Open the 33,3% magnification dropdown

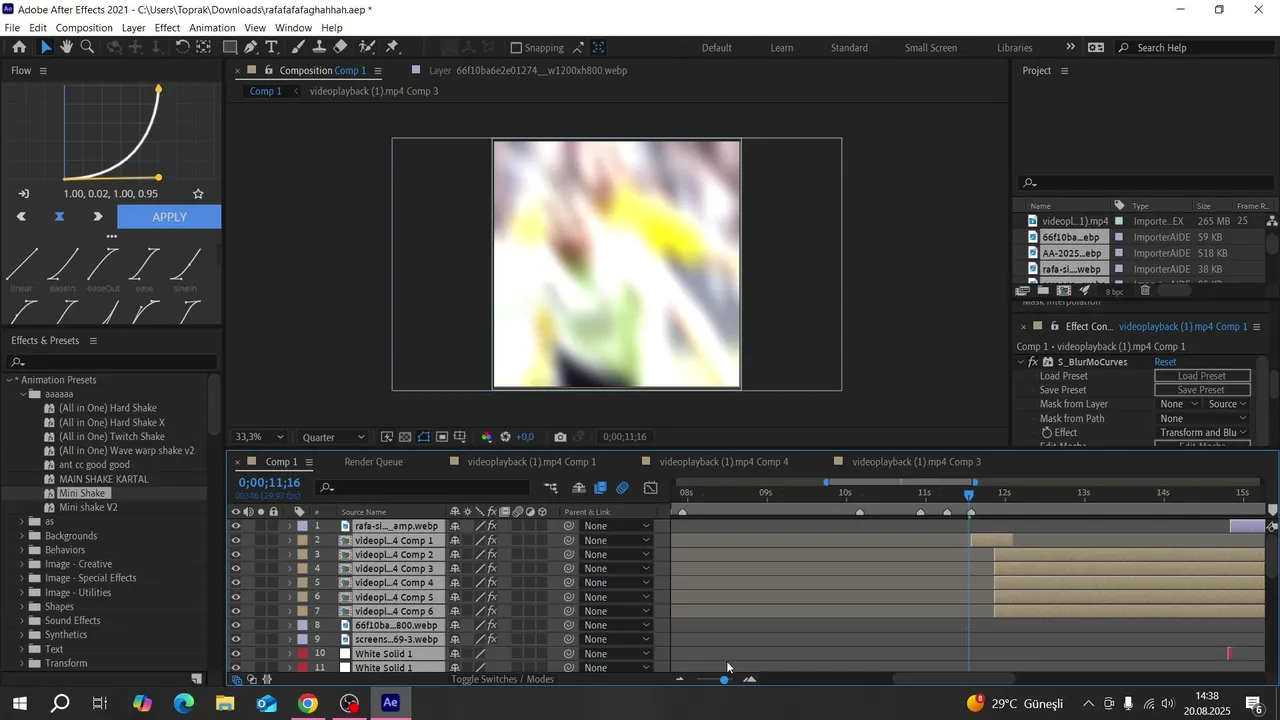click(x=259, y=437)
